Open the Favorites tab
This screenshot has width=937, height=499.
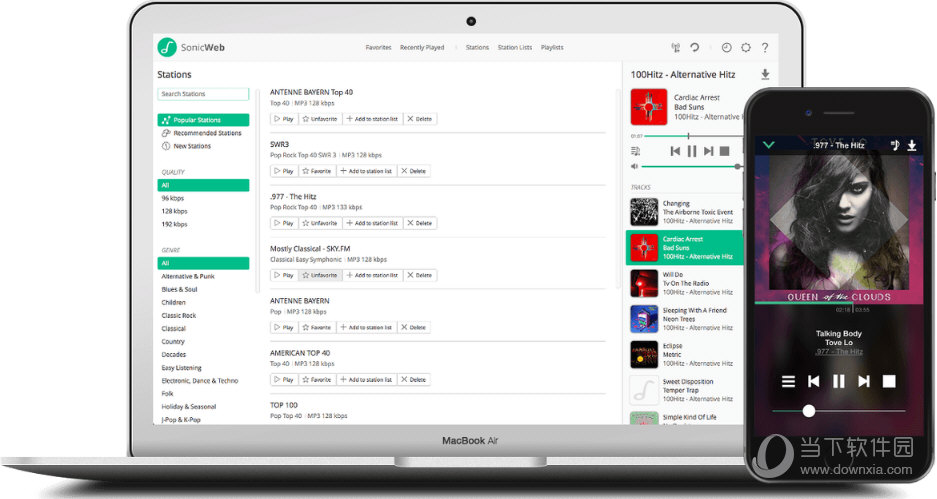[378, 47]
